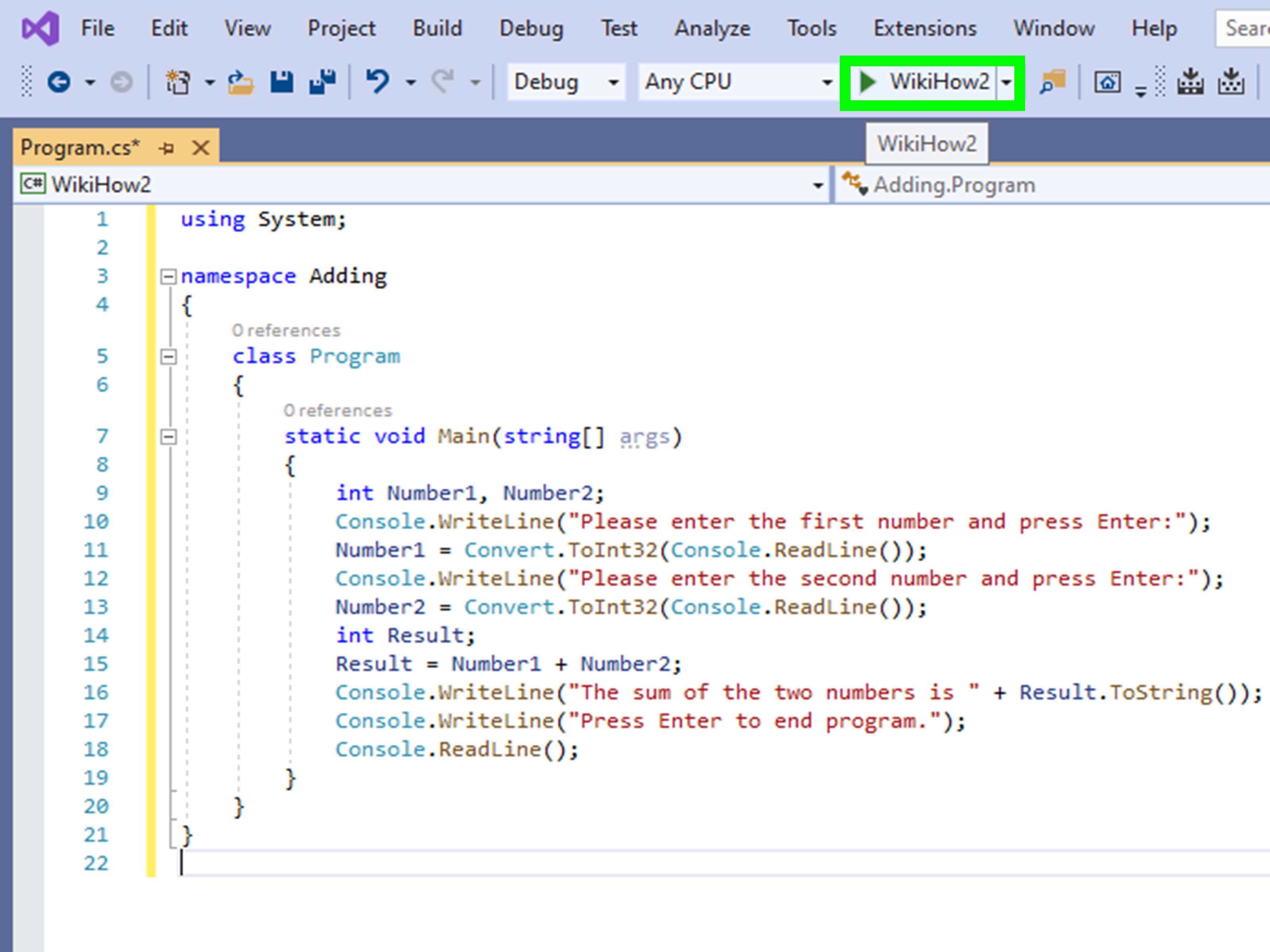1270x952 pixels.
Task: Click the string 'Press Enter to end program.'
Action: (754, 721)
